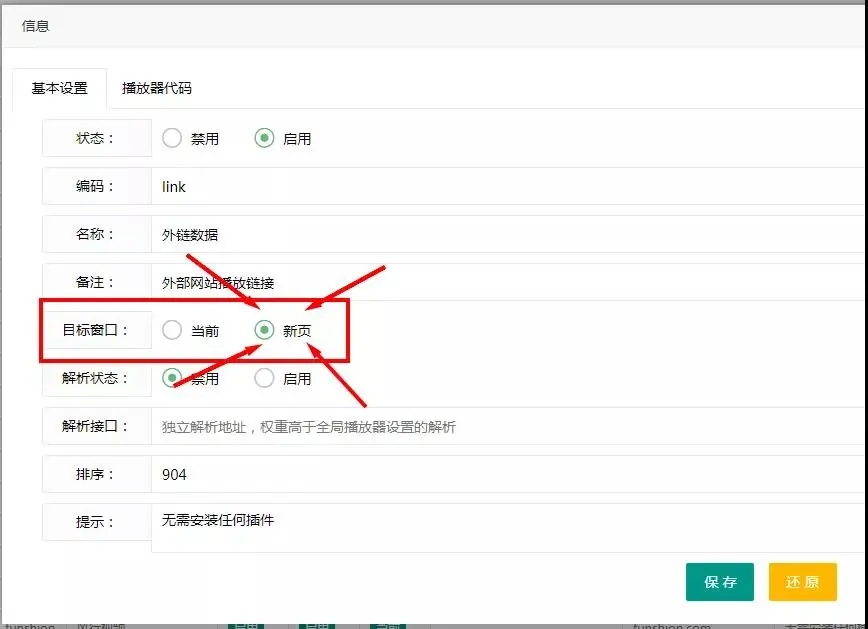
Task: Click the 目标窗口 field label
Action: coord(96,330)
